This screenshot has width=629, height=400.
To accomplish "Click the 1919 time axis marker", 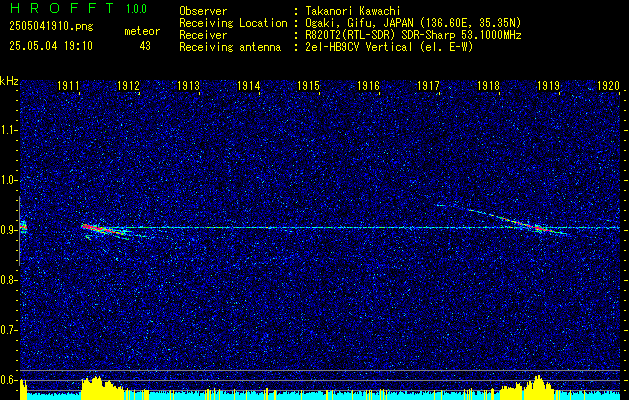I will (x=548, y=85).
